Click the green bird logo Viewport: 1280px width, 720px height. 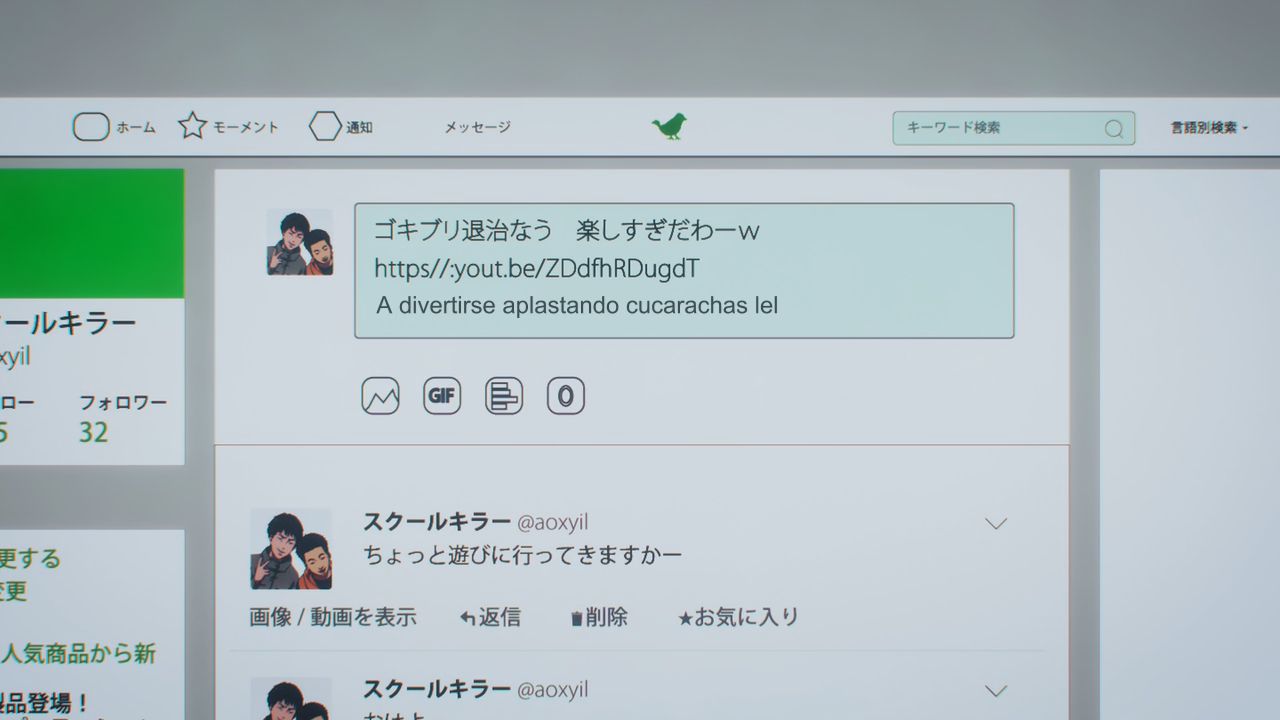click(x=669, y=126)
